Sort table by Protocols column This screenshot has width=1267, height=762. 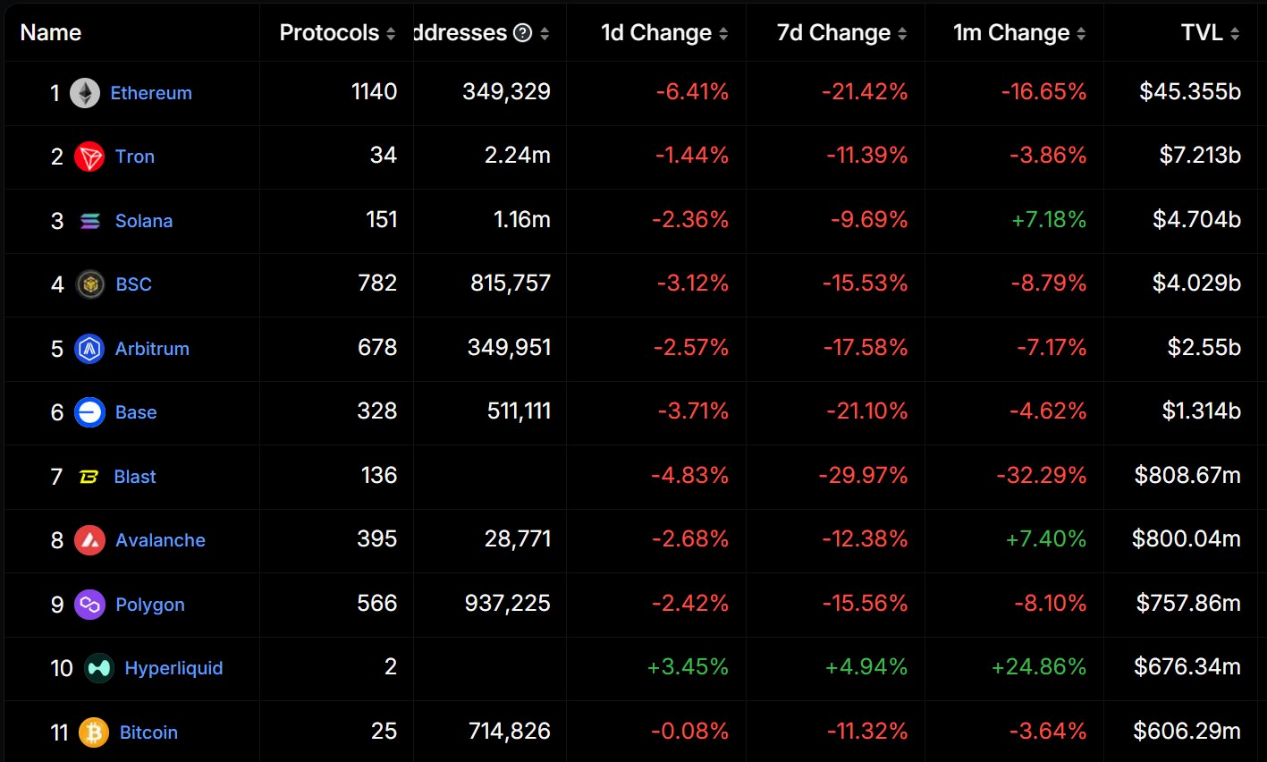390,34
